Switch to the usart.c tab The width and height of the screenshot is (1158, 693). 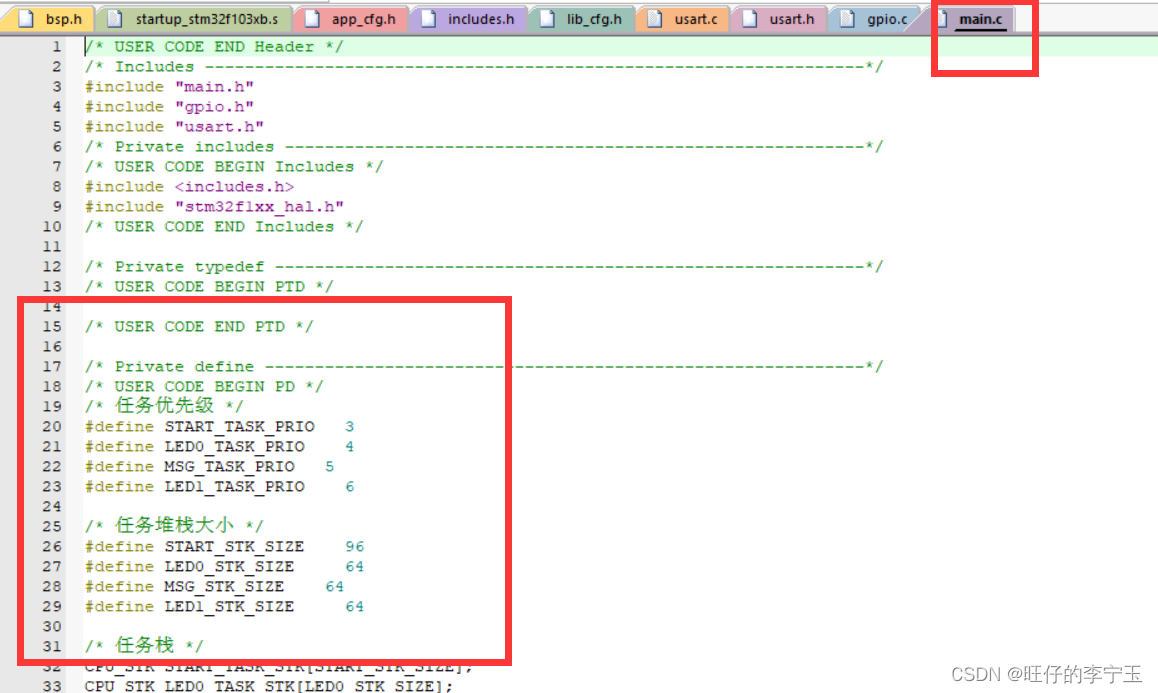point(682,19)
